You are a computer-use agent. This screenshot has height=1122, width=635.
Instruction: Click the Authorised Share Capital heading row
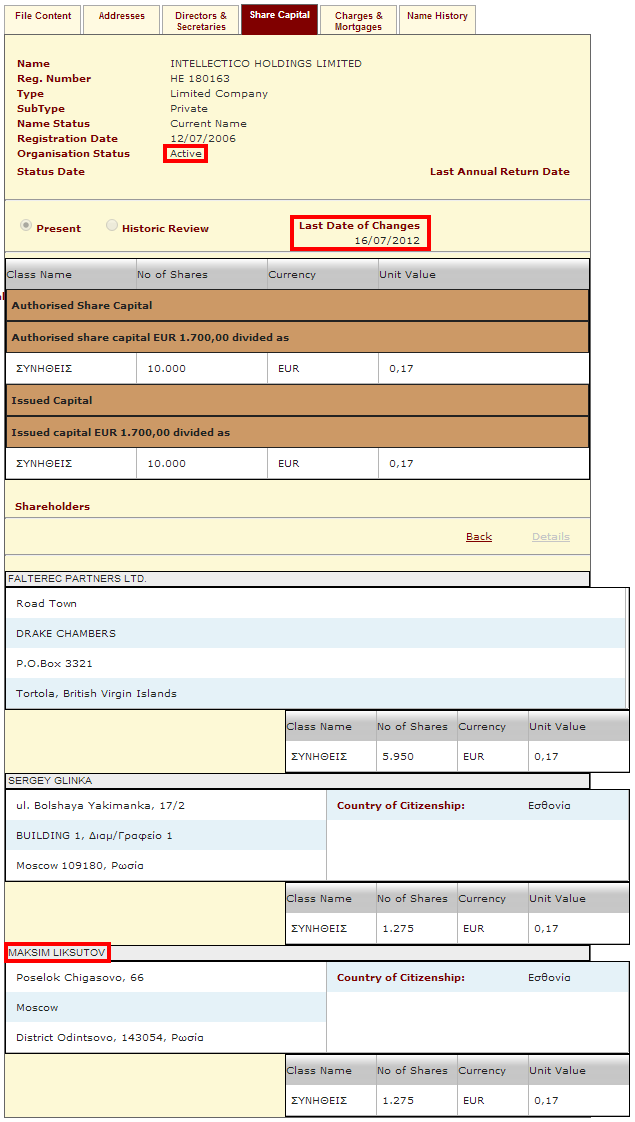click(297, 306)
